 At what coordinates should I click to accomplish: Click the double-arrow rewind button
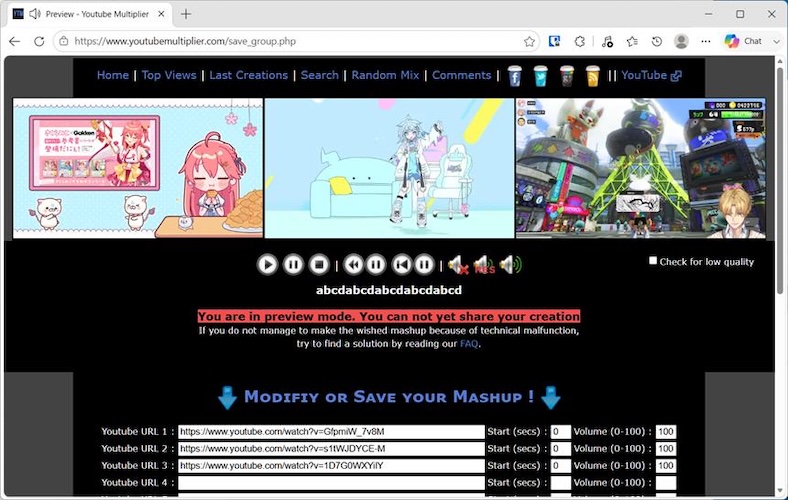(x=353, y=264)
